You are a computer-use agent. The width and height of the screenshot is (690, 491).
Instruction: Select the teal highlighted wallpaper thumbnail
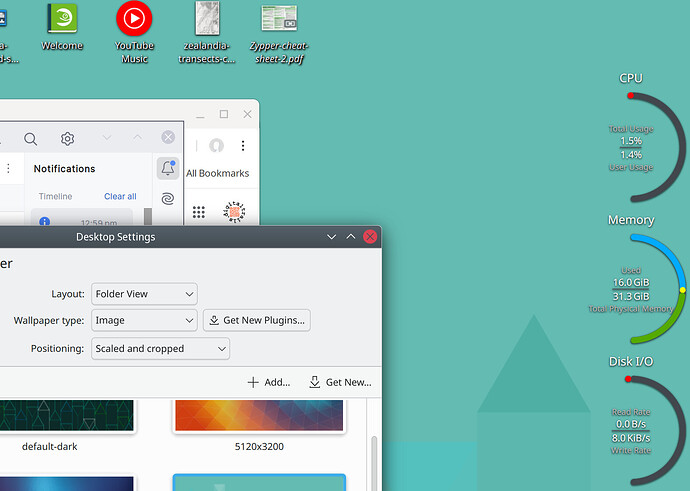click(259, 483)
